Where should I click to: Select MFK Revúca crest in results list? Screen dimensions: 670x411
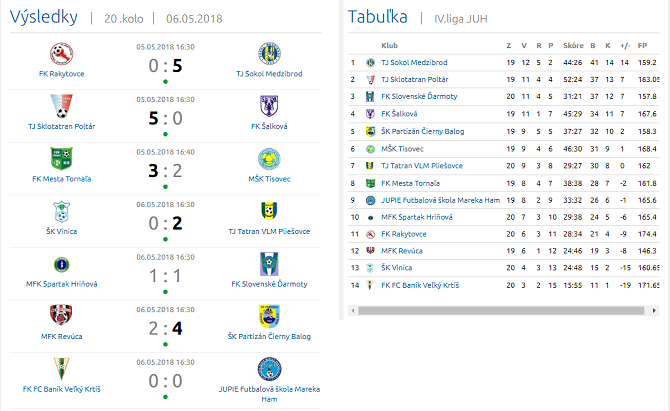[62, 315]
